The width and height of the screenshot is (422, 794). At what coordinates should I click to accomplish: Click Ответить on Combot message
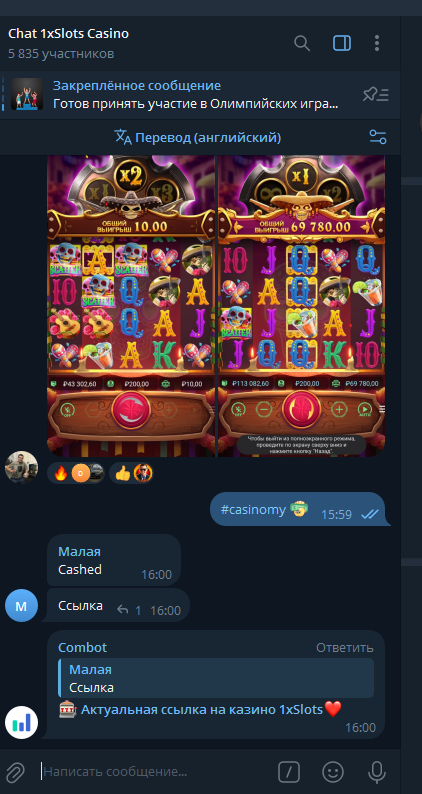click(x=345, y=648)
